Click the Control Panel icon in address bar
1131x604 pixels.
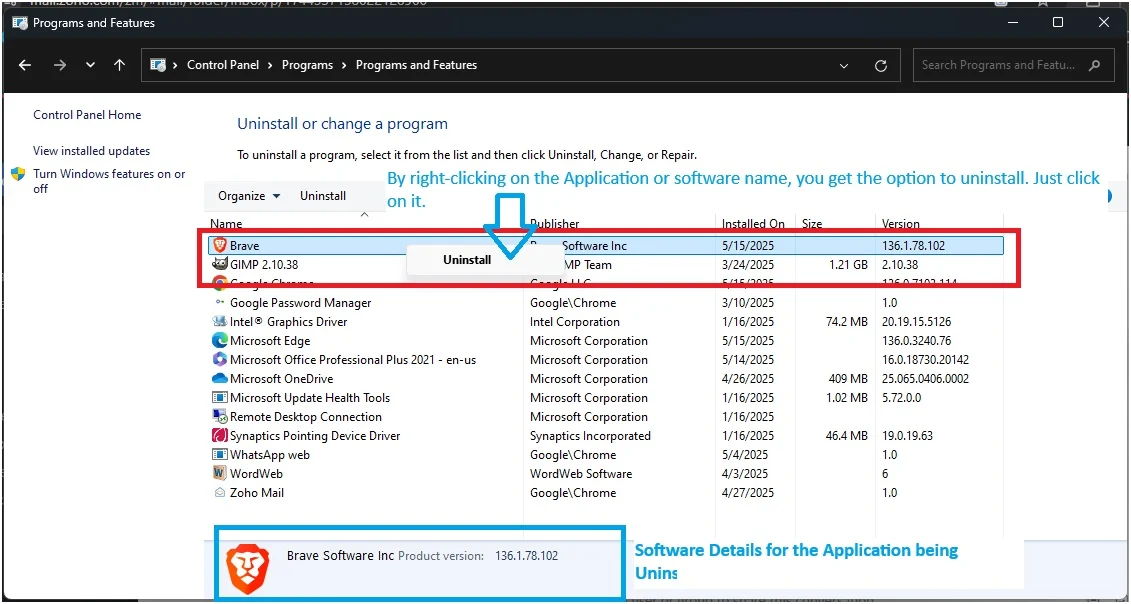[158, 65]
